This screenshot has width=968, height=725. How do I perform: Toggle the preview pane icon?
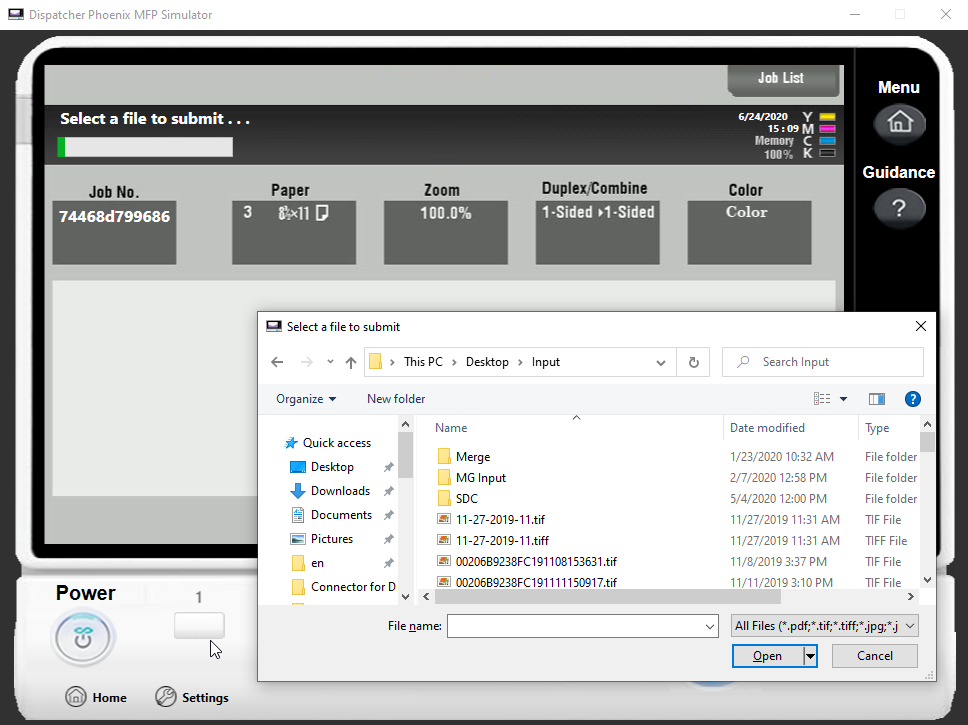click(877, 399)
